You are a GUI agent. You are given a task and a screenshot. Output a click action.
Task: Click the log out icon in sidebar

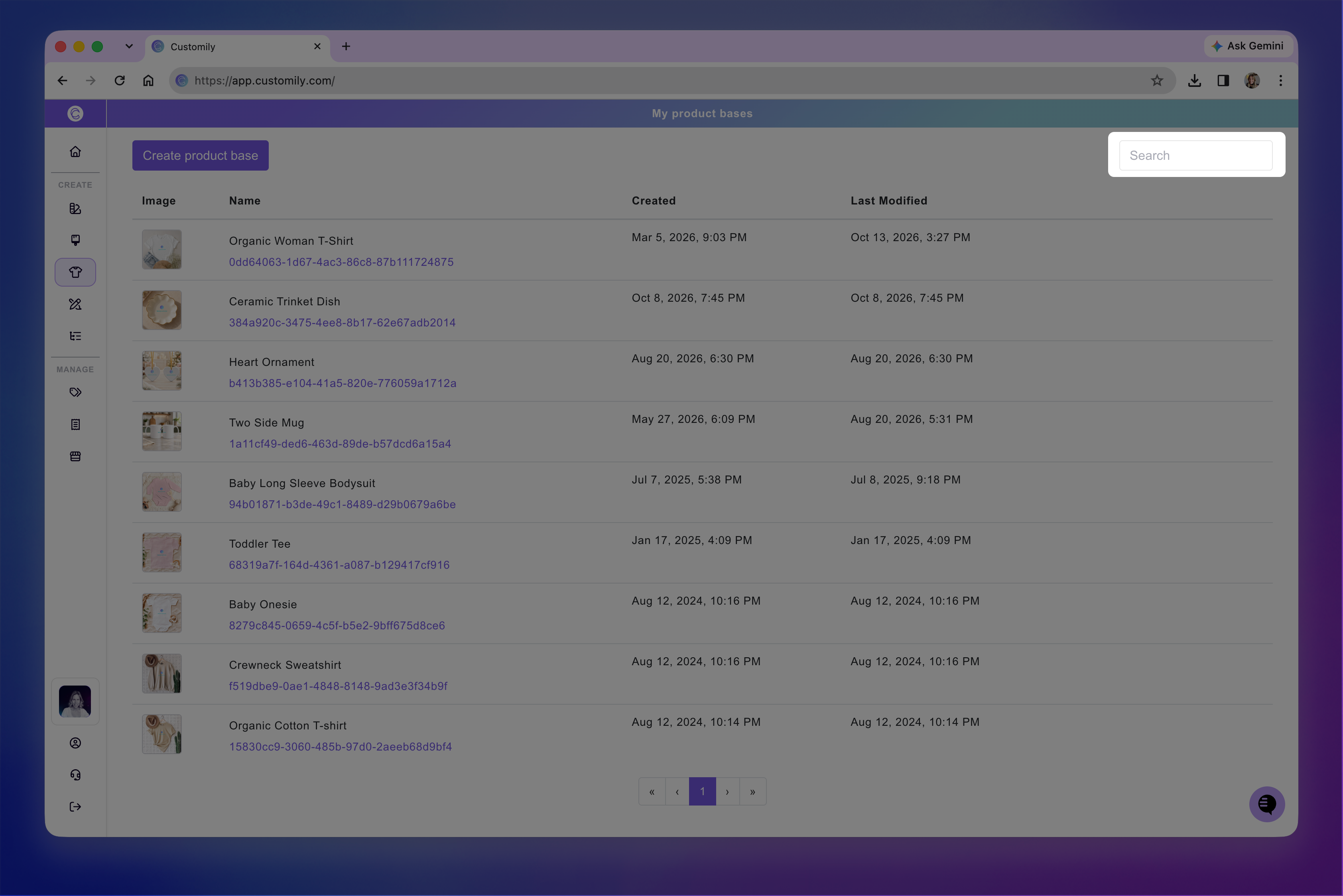coord(75,807)
